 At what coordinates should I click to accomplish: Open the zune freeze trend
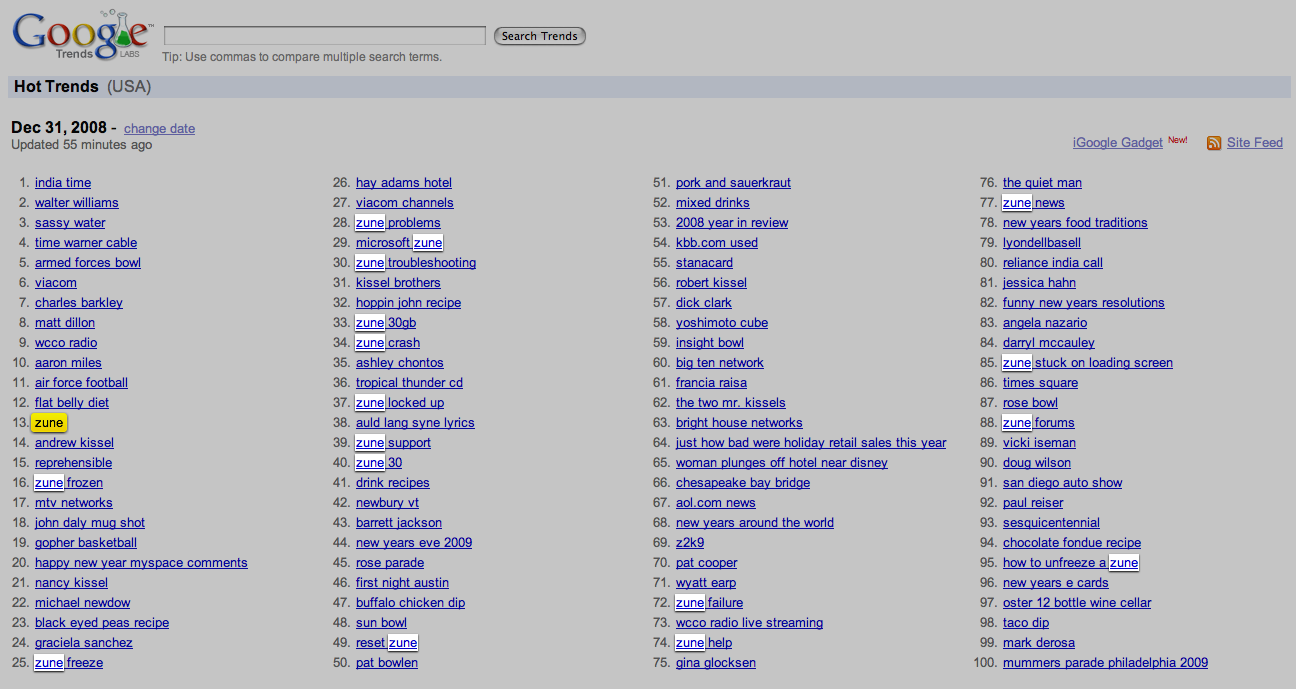69,663
